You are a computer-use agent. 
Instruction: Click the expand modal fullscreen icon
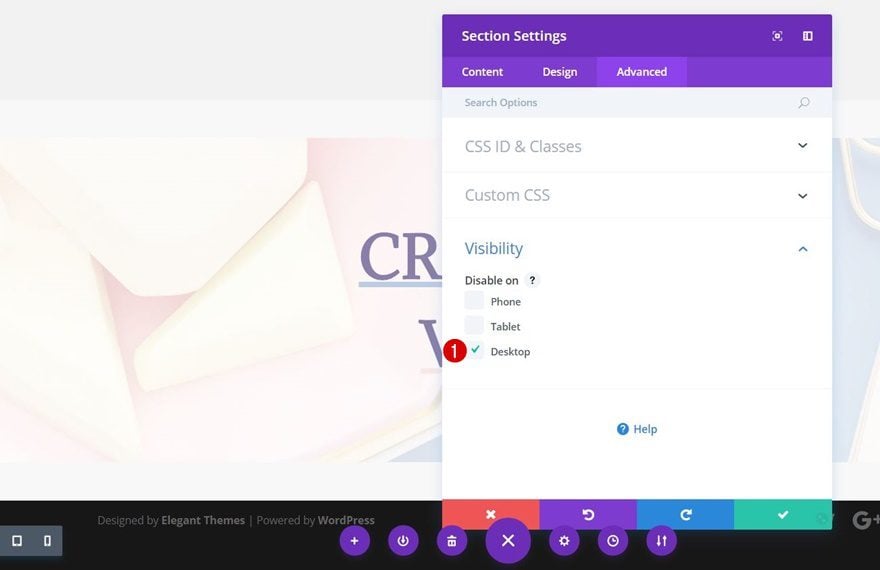pos(777,36)
